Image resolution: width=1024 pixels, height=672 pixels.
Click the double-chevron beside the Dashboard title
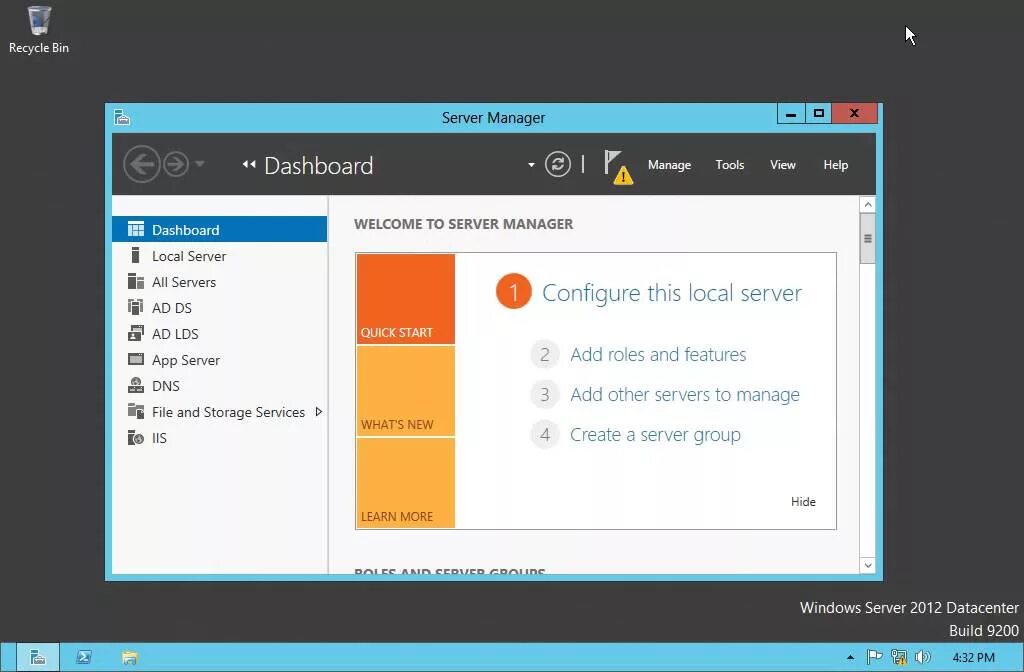(x=249, y=165)
